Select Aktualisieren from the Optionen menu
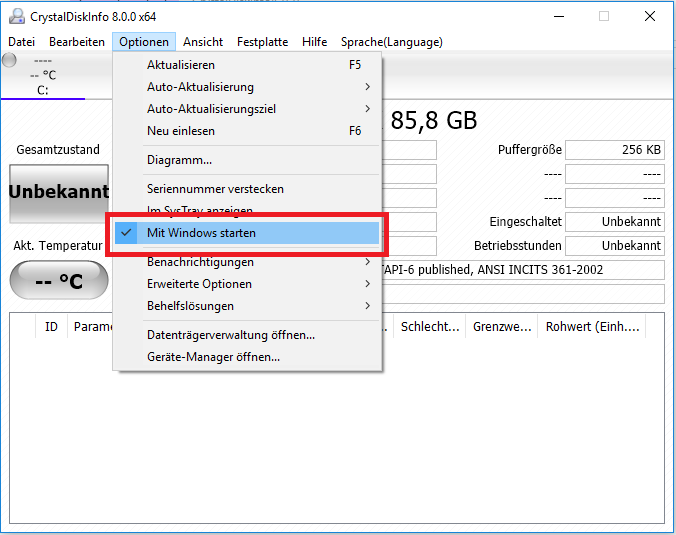676x535 pixels. click(181, 65)
